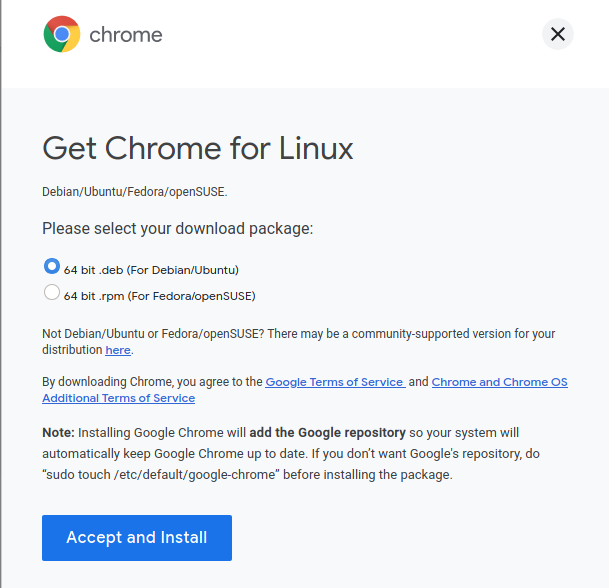The image size is (609, 588).
Task: Select the 64 bit .deb radio button
Action: pos(52,266)
